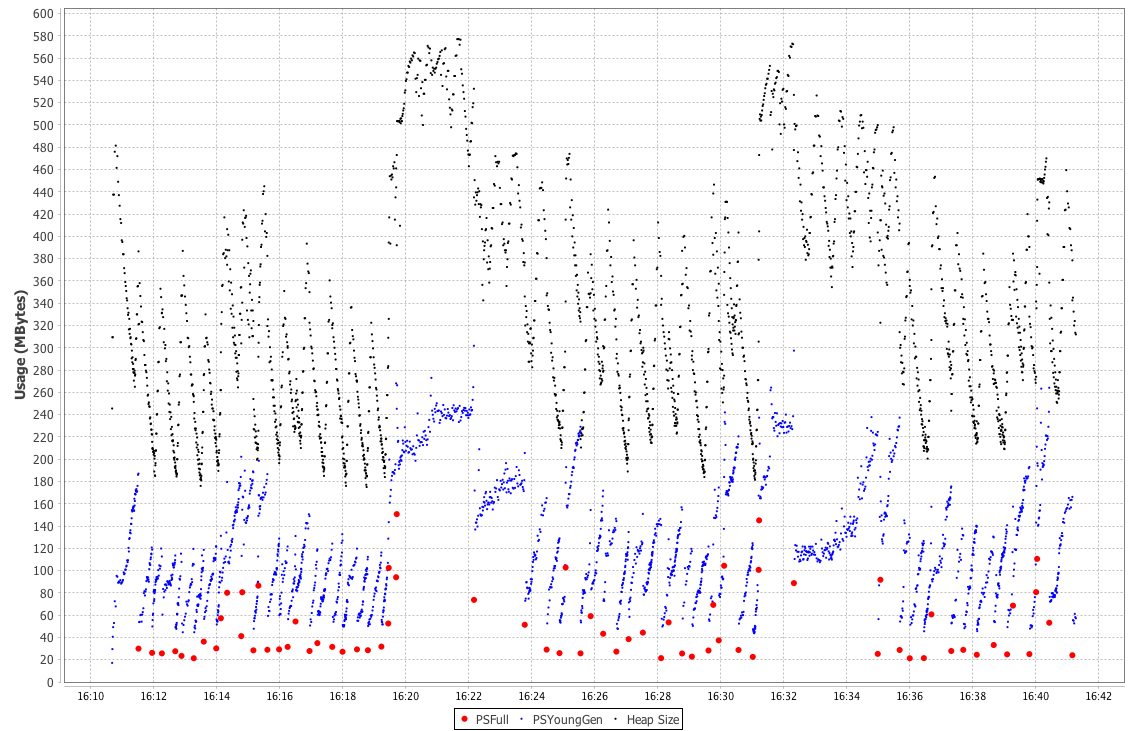Click the 16:40 time label on the x-axis
The image size is (1136, 731).
[x=1036, y=697]
